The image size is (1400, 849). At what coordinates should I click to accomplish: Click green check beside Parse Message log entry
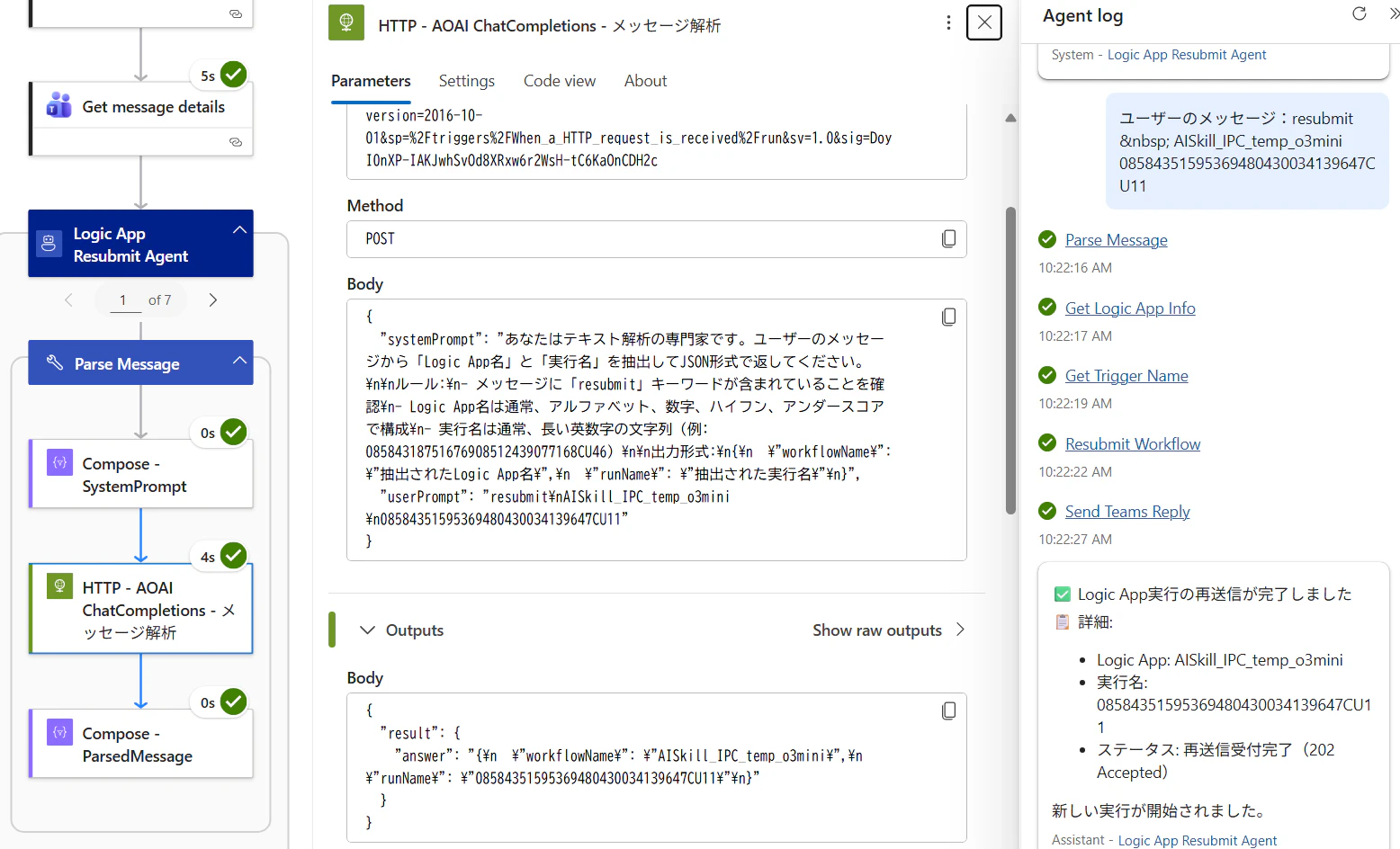1047,239
